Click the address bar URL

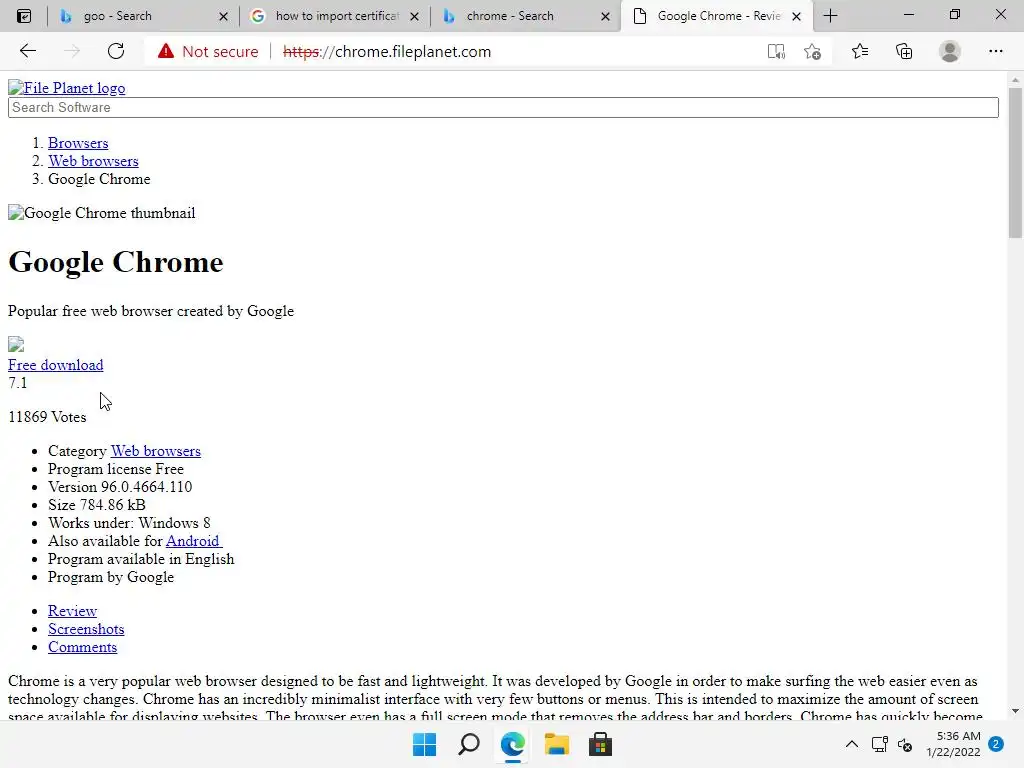[x=387, y=52]
